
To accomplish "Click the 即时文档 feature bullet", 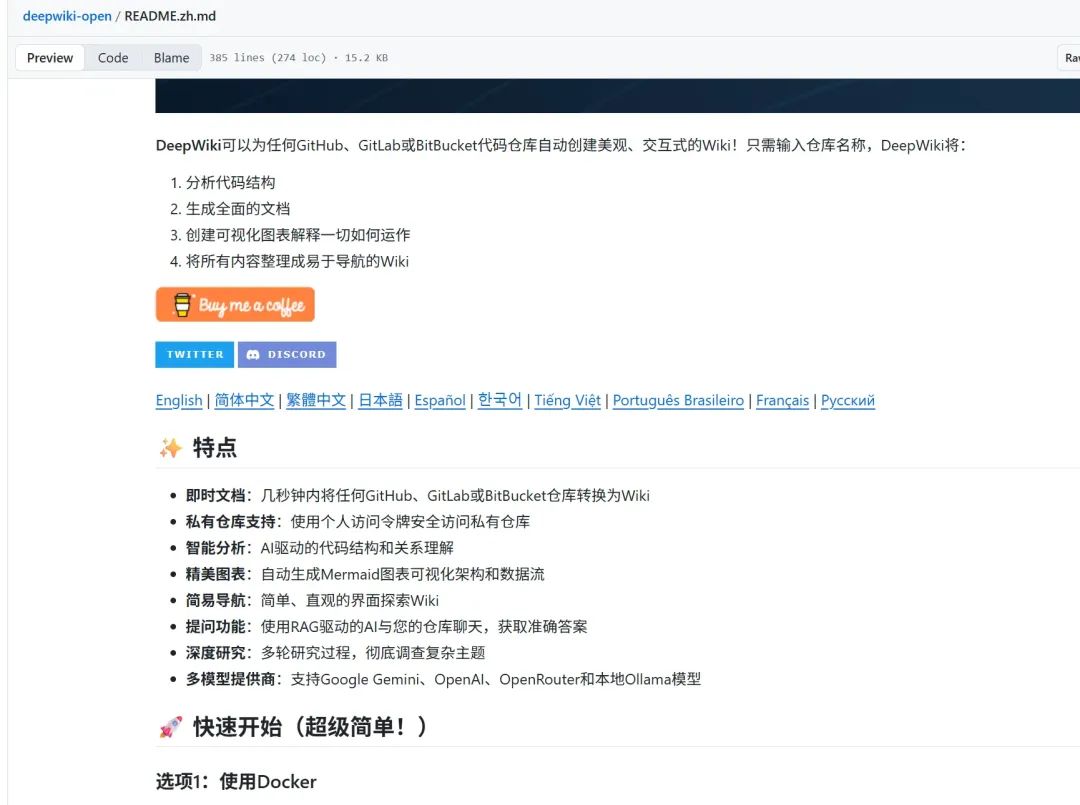I will tap(417, 496).
